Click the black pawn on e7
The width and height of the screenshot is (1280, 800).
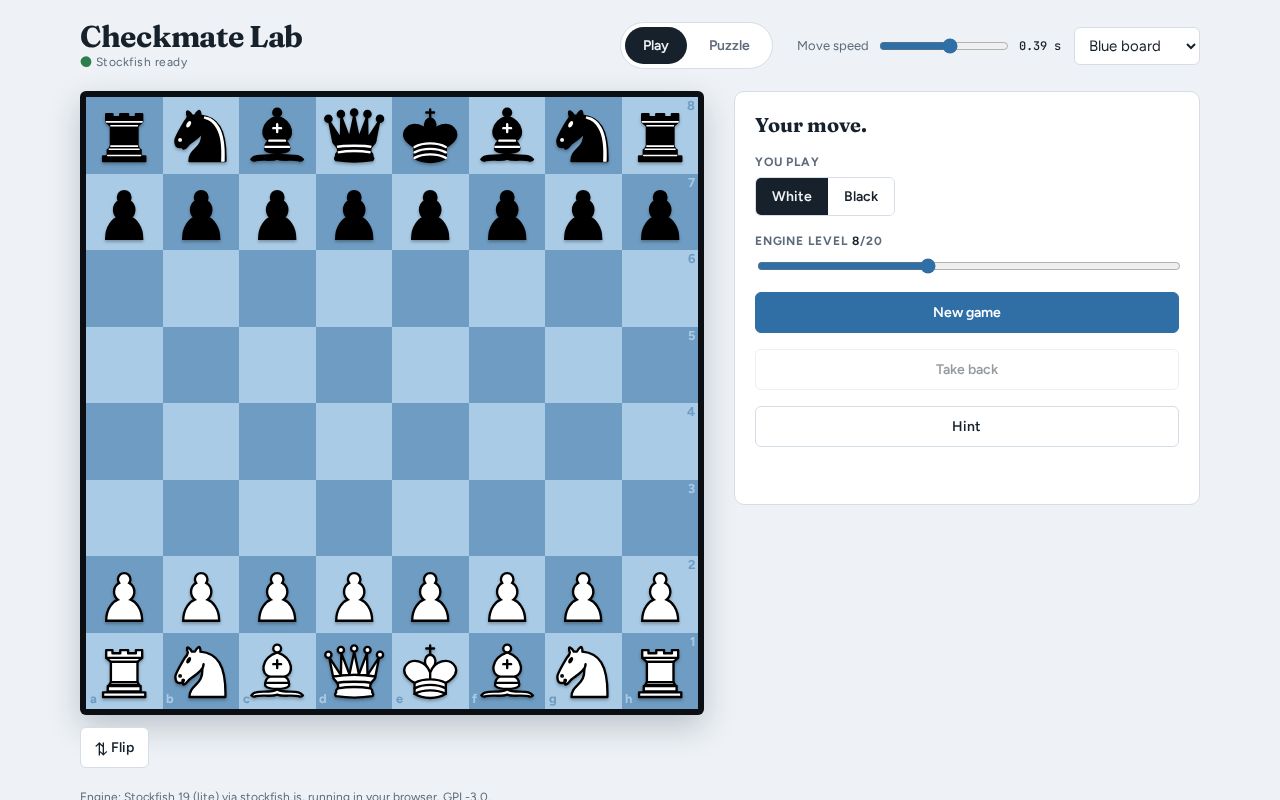(x=430, y=212)
